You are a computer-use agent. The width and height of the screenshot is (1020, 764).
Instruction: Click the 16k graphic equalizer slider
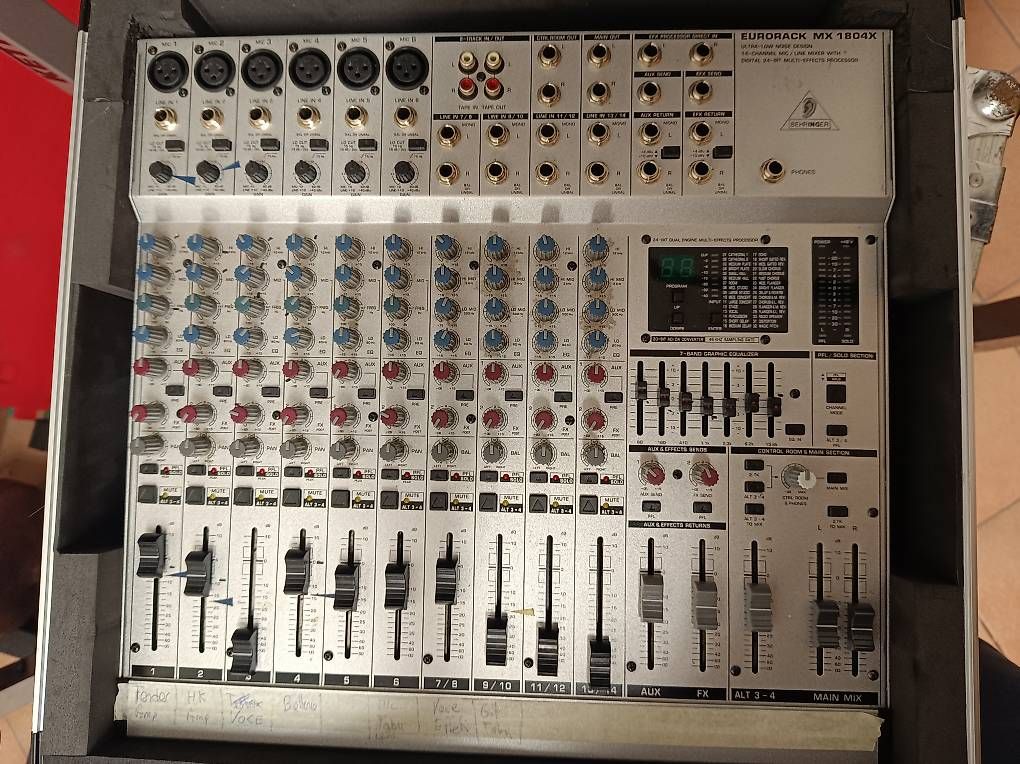tap(773, 407)
